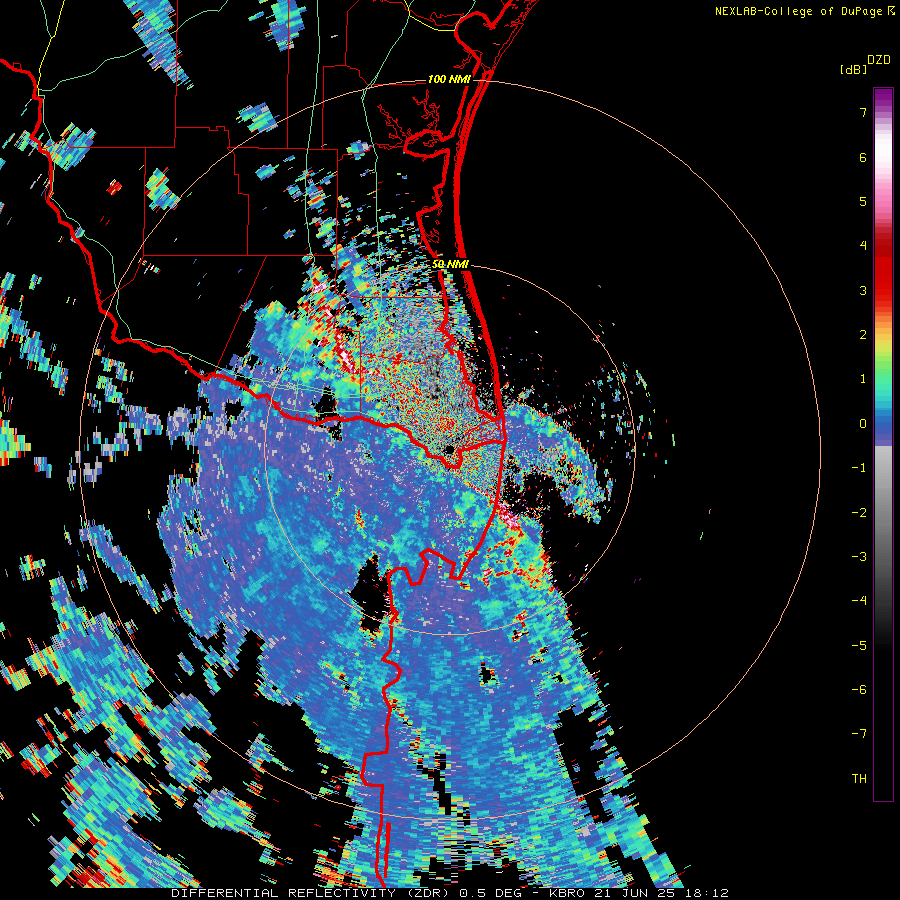
Task: Select the 100 NMI range ring label
Action: 449,79
